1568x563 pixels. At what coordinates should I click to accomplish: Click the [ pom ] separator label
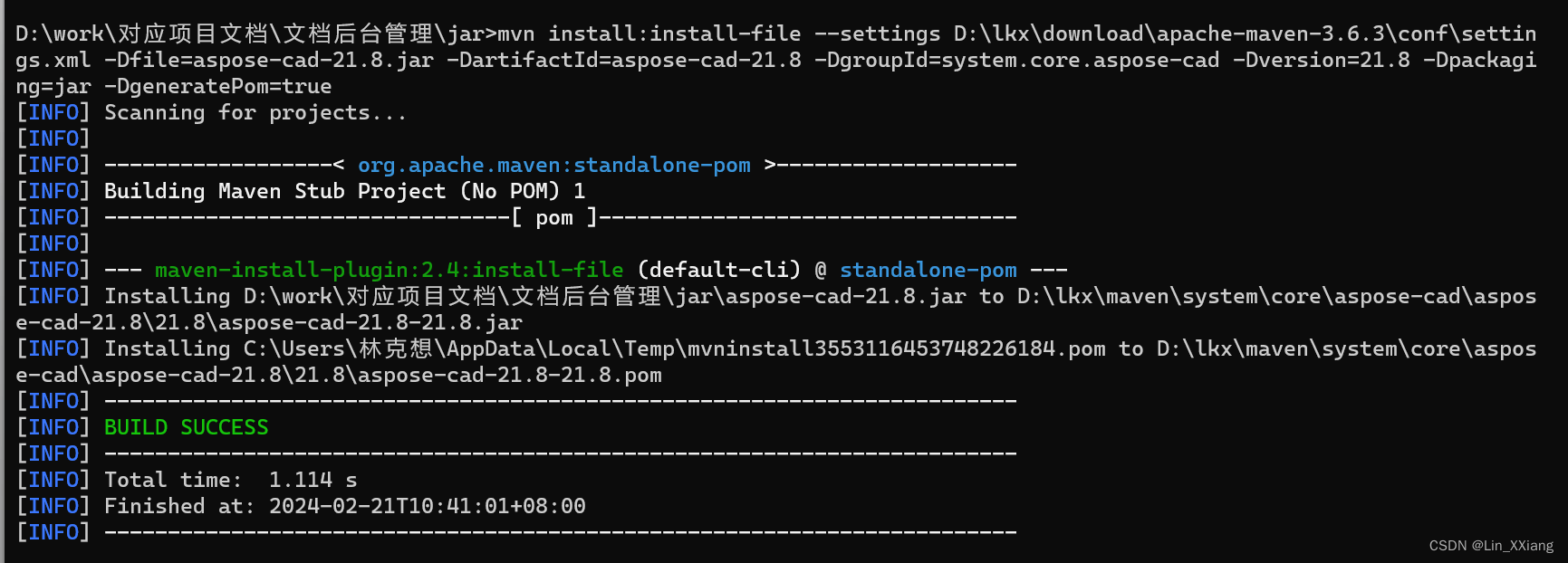pos(554,217)
